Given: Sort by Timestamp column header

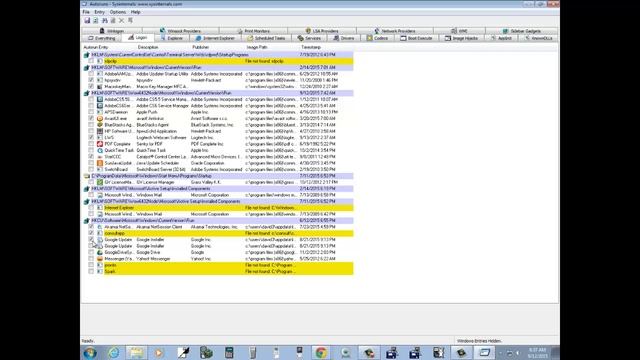Looking at the screenshot, I should [311, 47].
